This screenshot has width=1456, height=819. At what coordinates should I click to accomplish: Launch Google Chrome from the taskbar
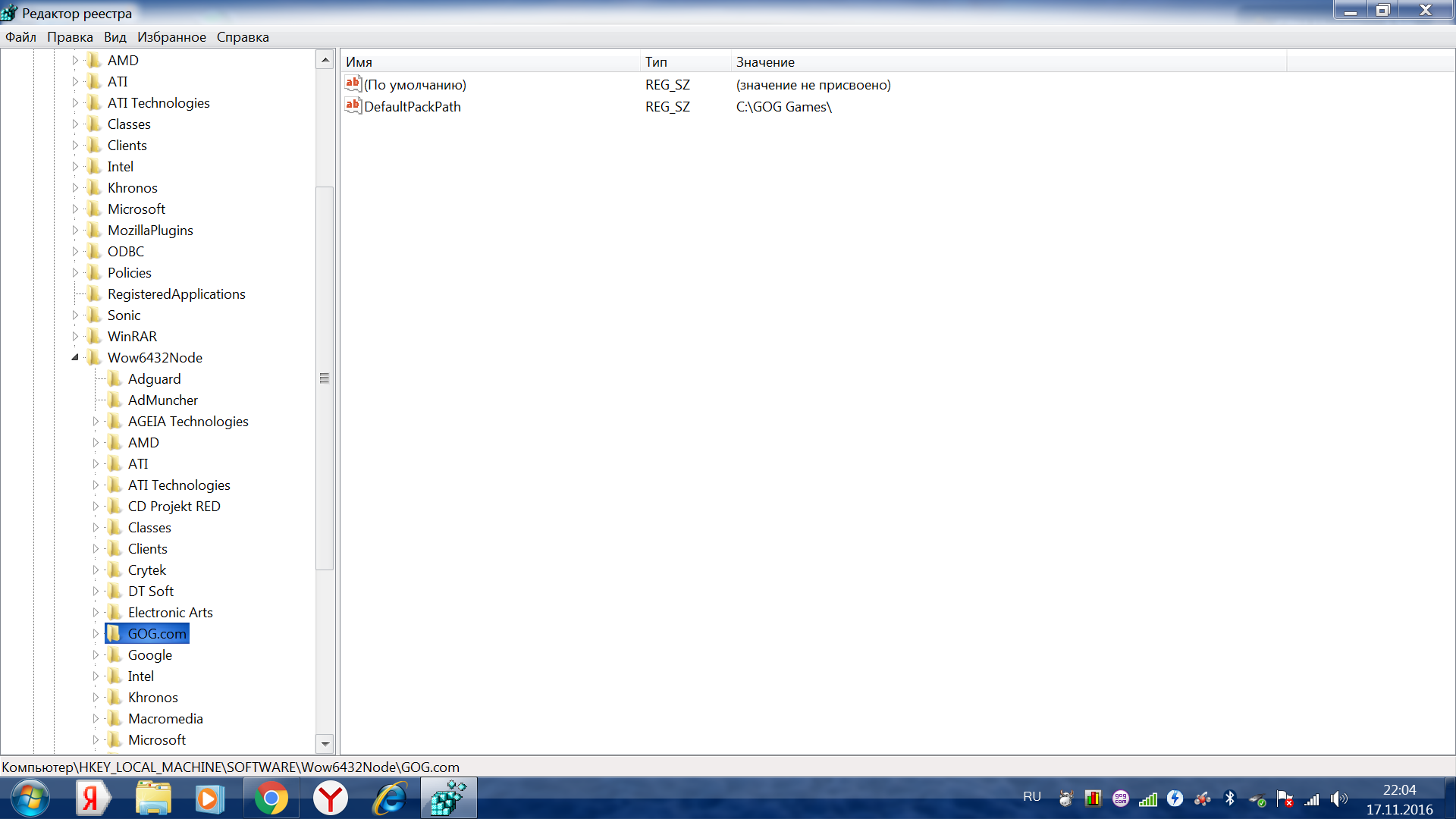(x=271, y=799)
